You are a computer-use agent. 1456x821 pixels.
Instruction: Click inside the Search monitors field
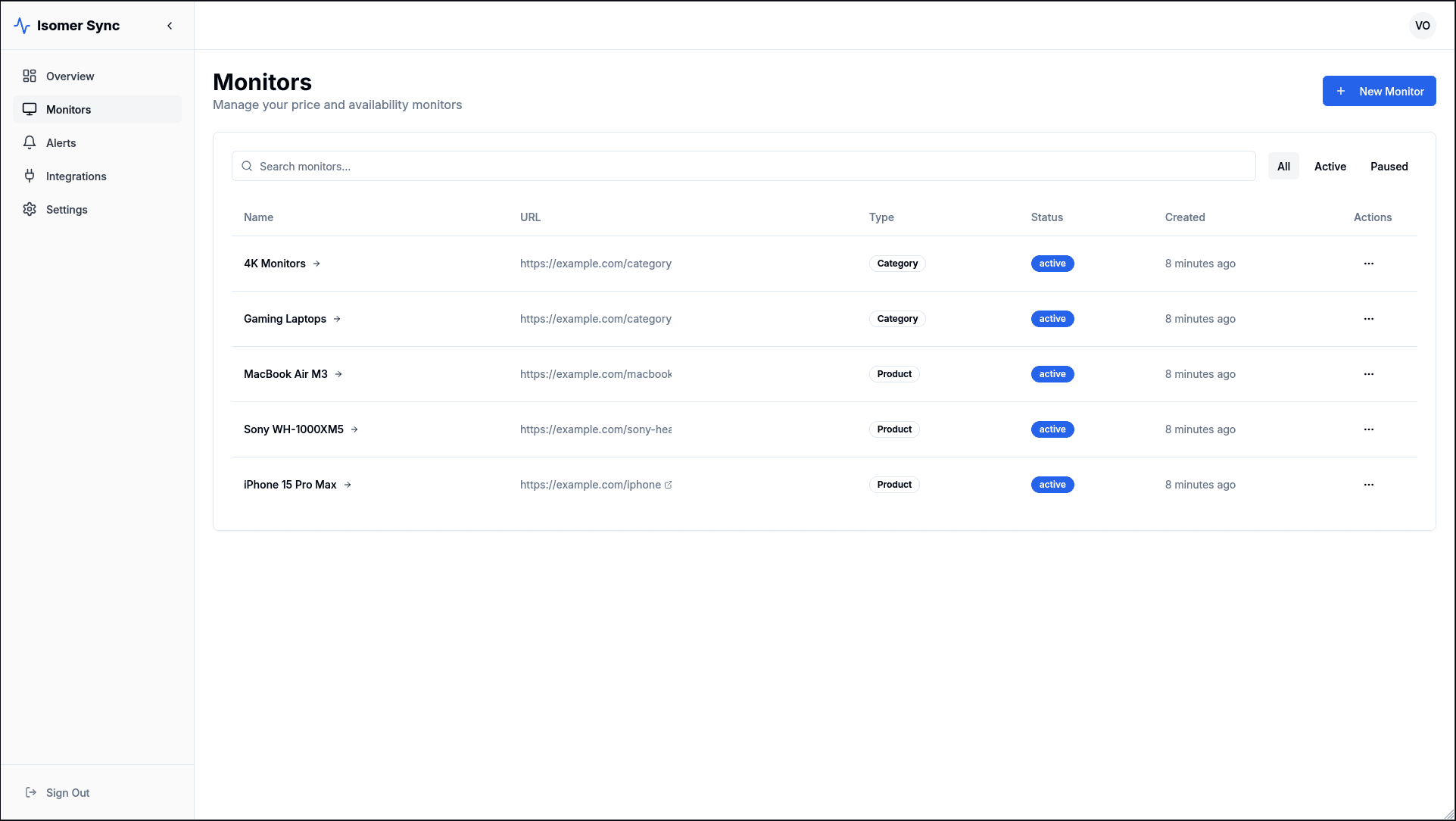coord(530,166)
